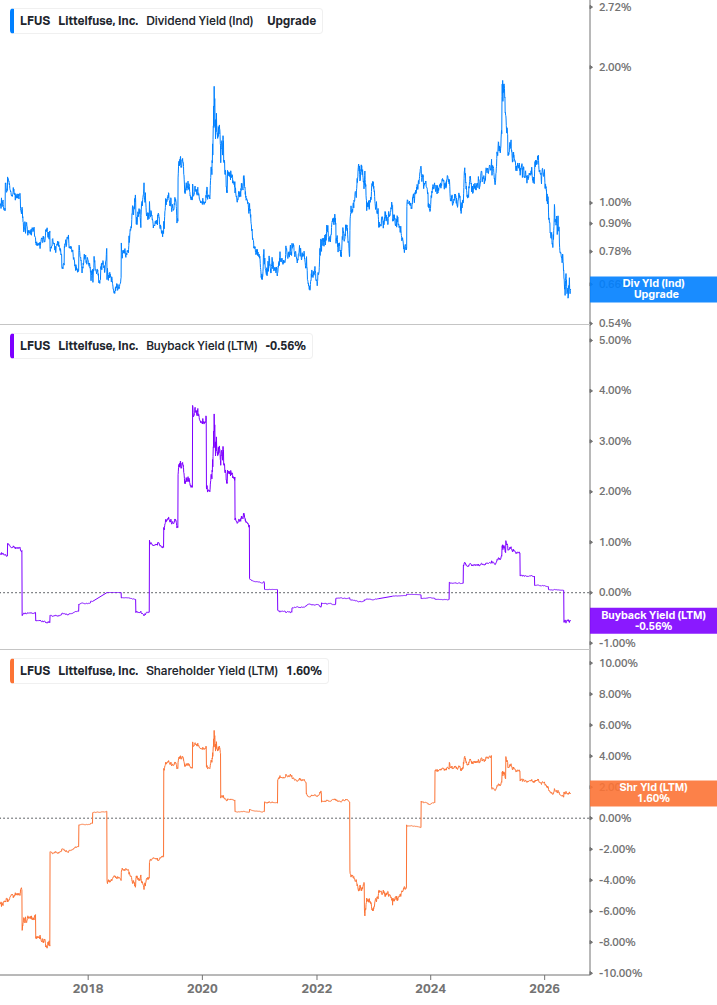The width and height of the screenshot is (717, 1005).
Task: Click the purple Buyback Yield (LTM) -0.56% axis tag
Action: (654, 621)
